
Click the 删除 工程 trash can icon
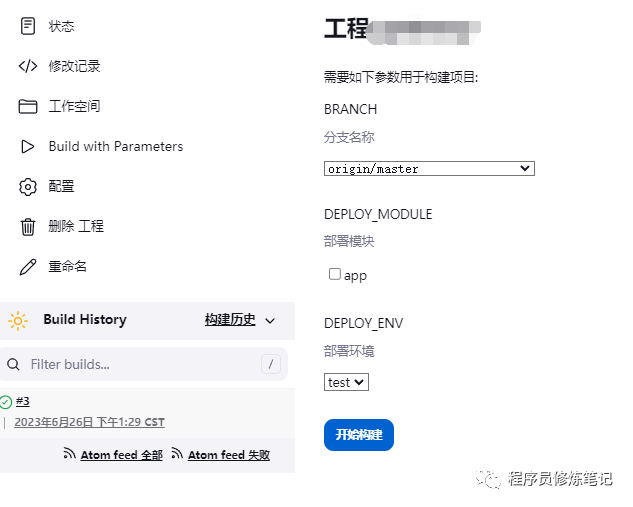click(x=27, y=227)
